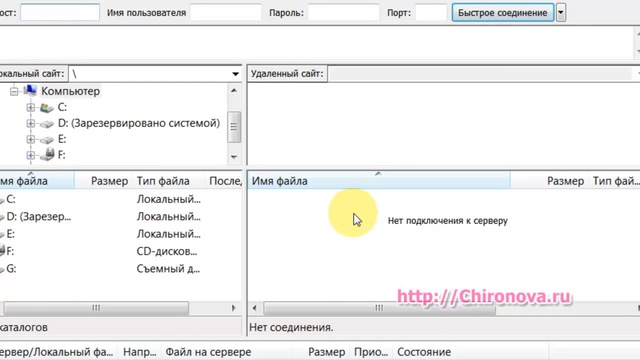Select the Компьютер icon in the tree
This screenshot has width=640, height=360.
[x=30, y=91]
